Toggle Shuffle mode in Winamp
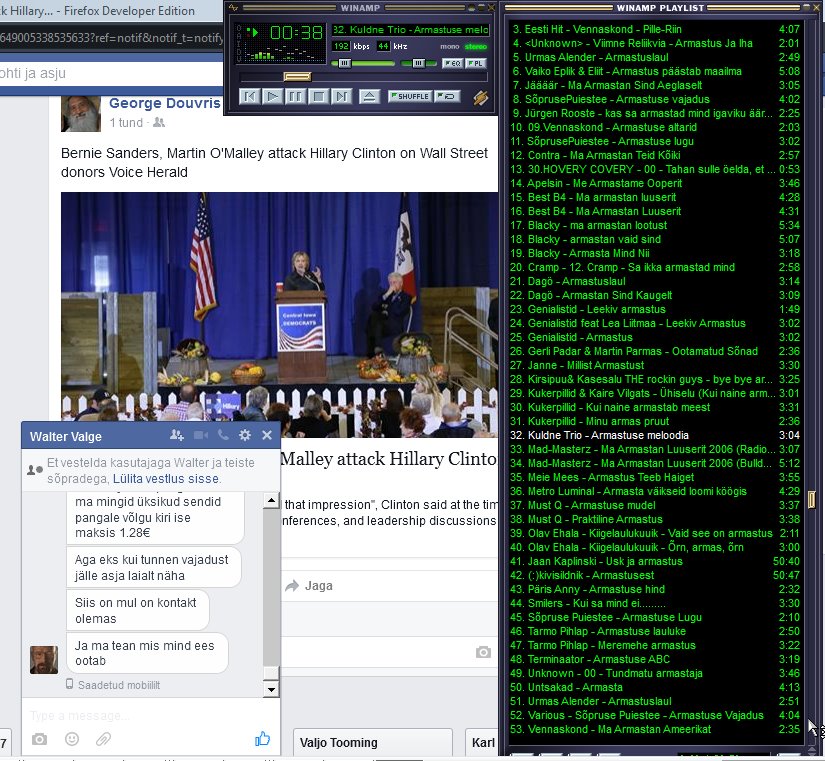 coord(410,96)
